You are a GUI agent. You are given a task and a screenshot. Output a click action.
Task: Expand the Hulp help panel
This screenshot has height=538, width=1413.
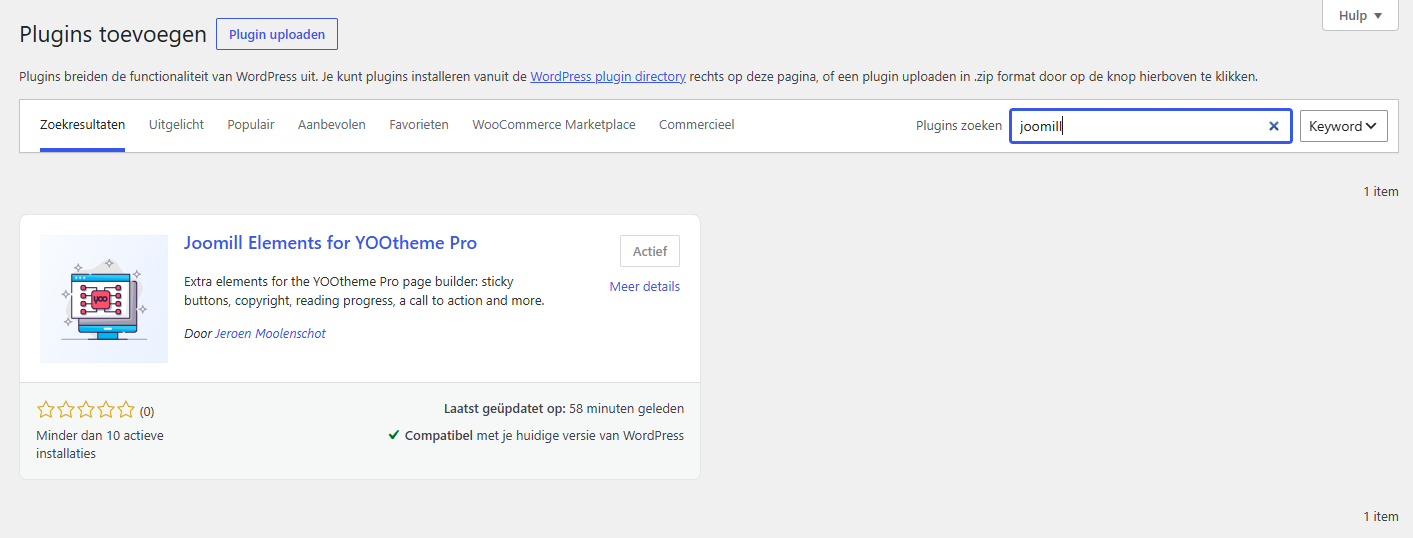(1360, 15)
